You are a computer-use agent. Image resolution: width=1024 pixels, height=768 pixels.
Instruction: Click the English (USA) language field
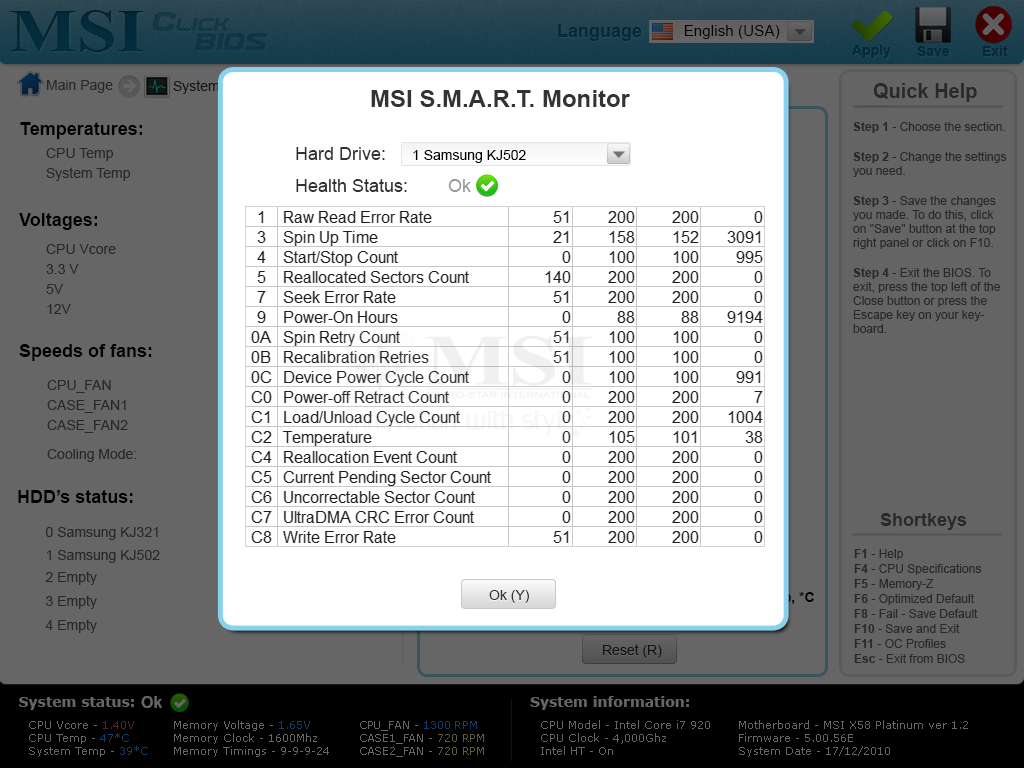tap(731, 31)
